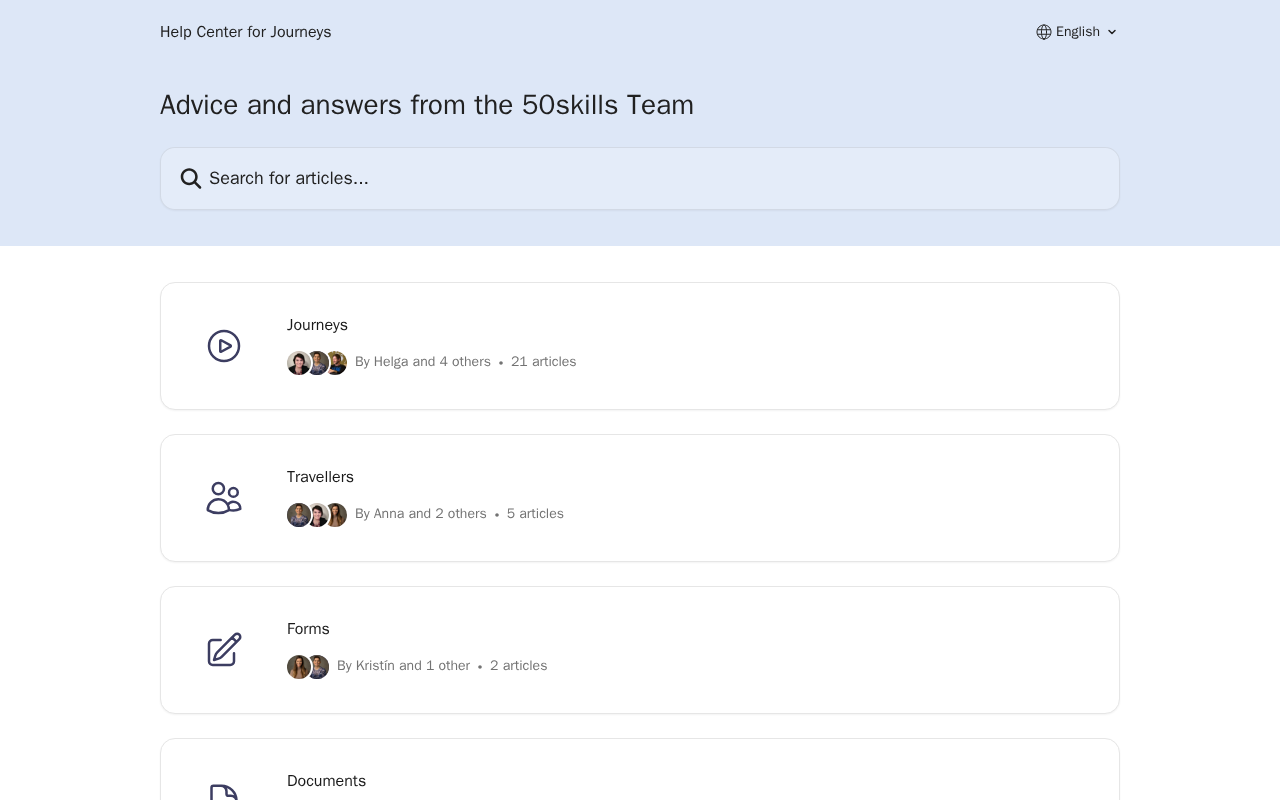Click the play circle Journeys icon
The image size is (1280, 800).
pyautogui.click(x=224, y=346)
